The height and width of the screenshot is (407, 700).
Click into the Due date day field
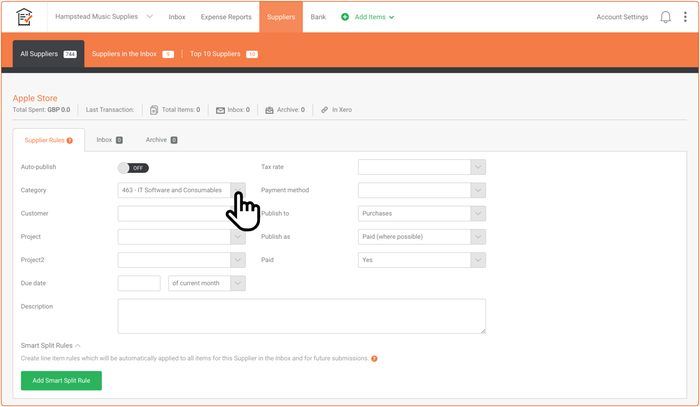(139, 283)
